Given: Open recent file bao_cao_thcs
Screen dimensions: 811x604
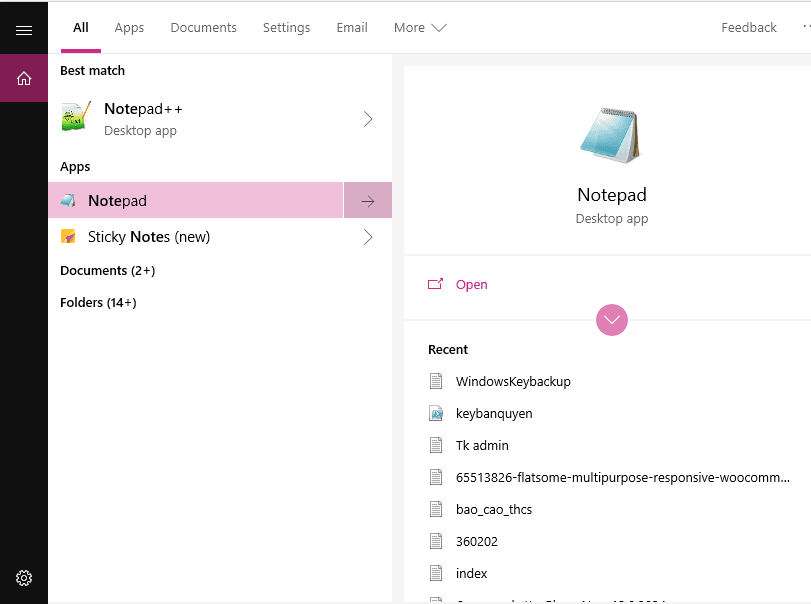Looking at the screenshot, I should [x=494, y=509].
